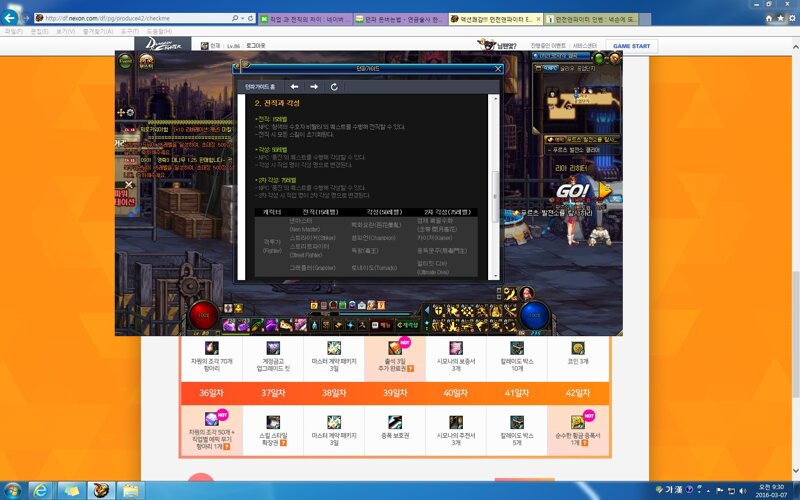Close the game guide window

pos(498,68)
